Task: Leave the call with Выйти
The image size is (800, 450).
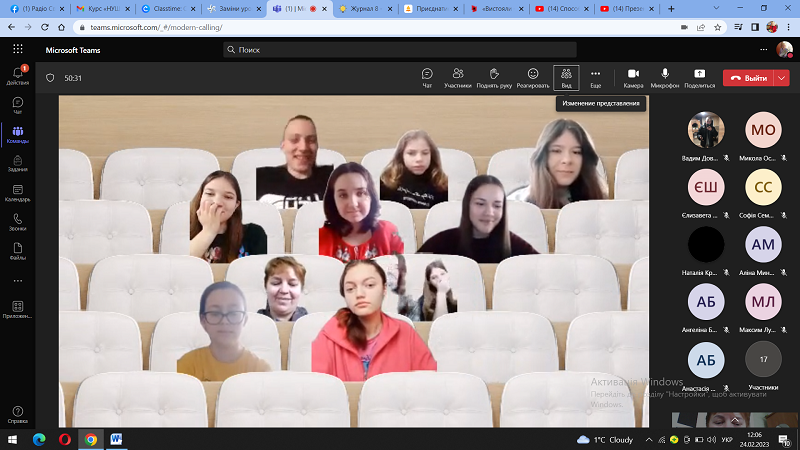Action: [x=748, y=77]
